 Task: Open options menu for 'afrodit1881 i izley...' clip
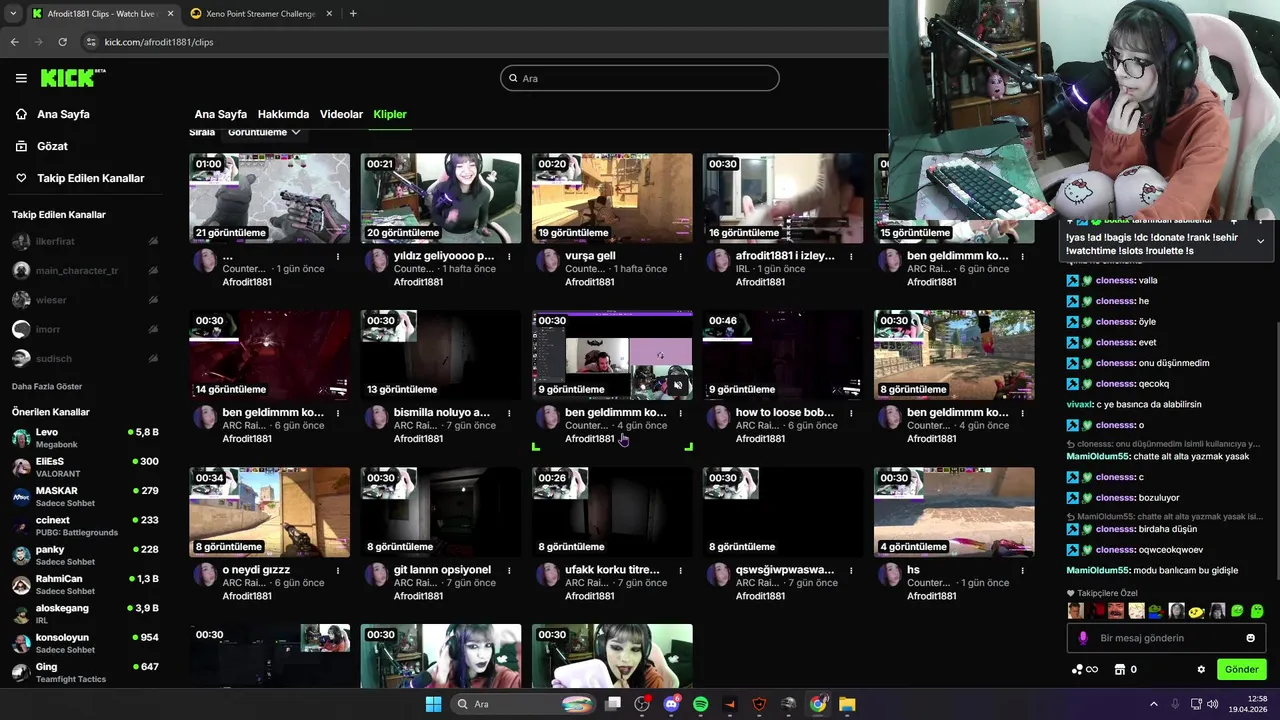[851, 257]
